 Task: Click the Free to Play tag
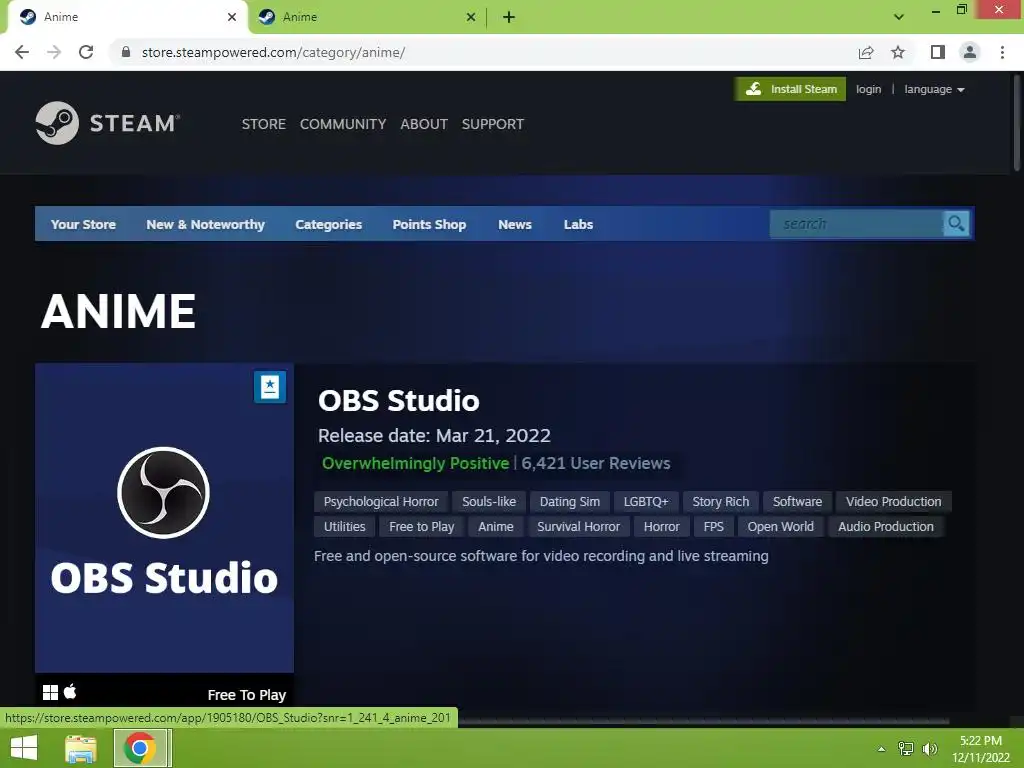click(421, 526)
